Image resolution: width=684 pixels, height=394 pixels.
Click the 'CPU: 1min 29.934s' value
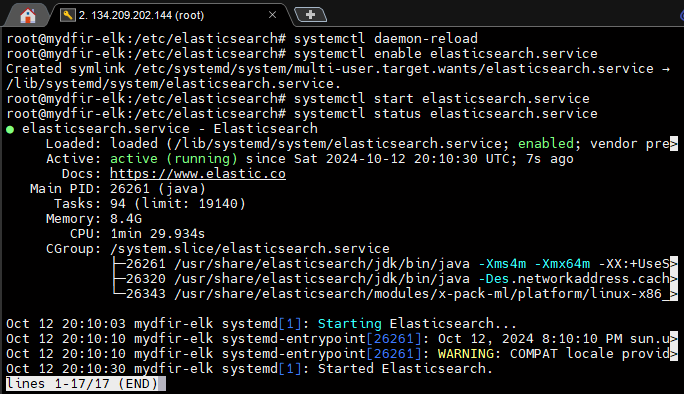(x=157, y=234)
